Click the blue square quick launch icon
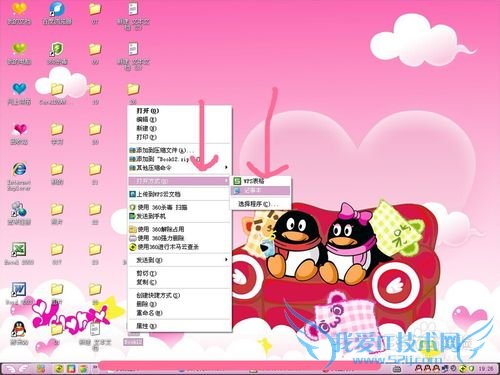Image resolution: width=500 pixels, height=375 pixels. (x=71, y=369)
